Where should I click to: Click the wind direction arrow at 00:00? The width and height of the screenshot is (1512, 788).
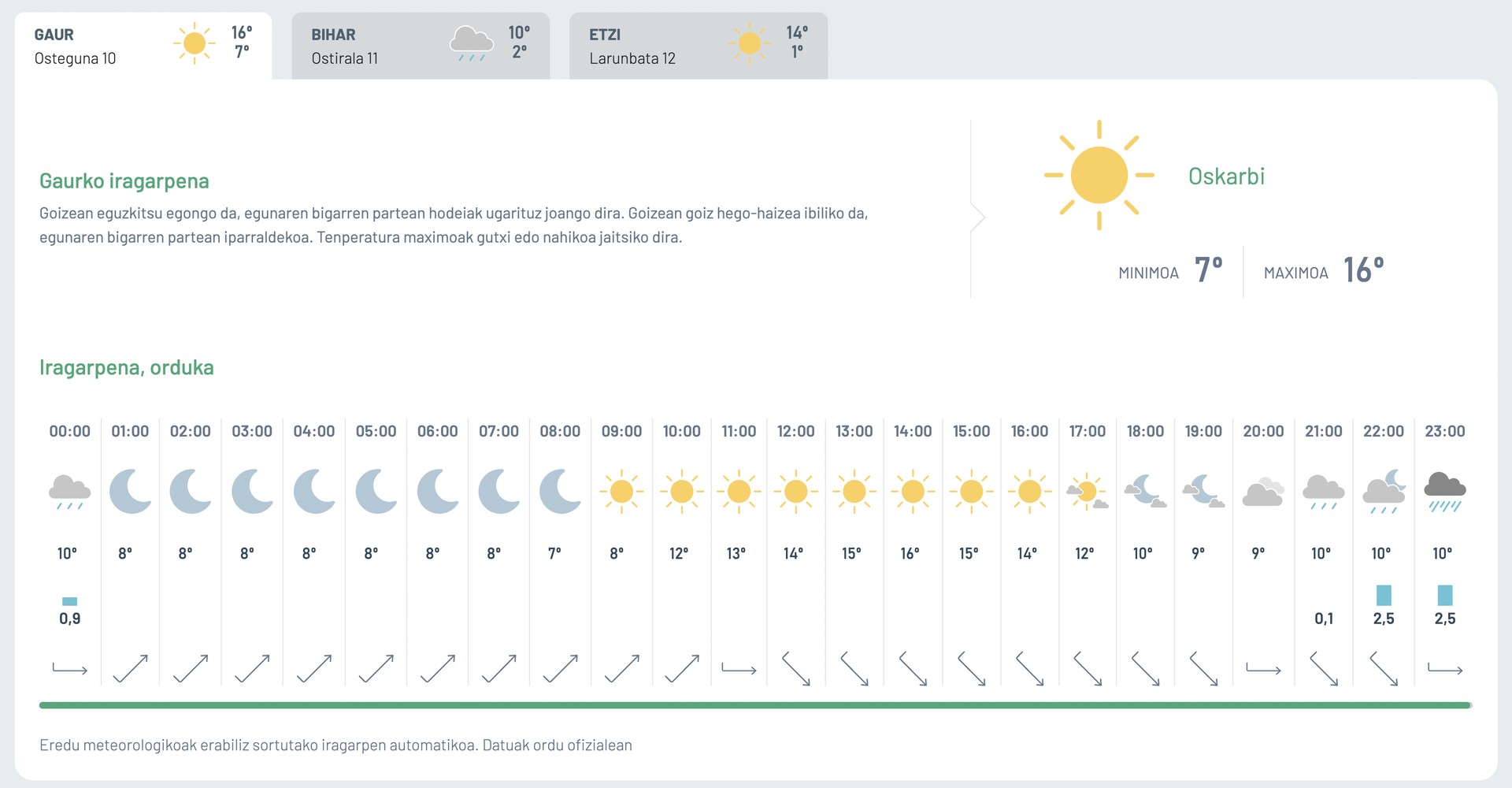click(x=69, y=669)
